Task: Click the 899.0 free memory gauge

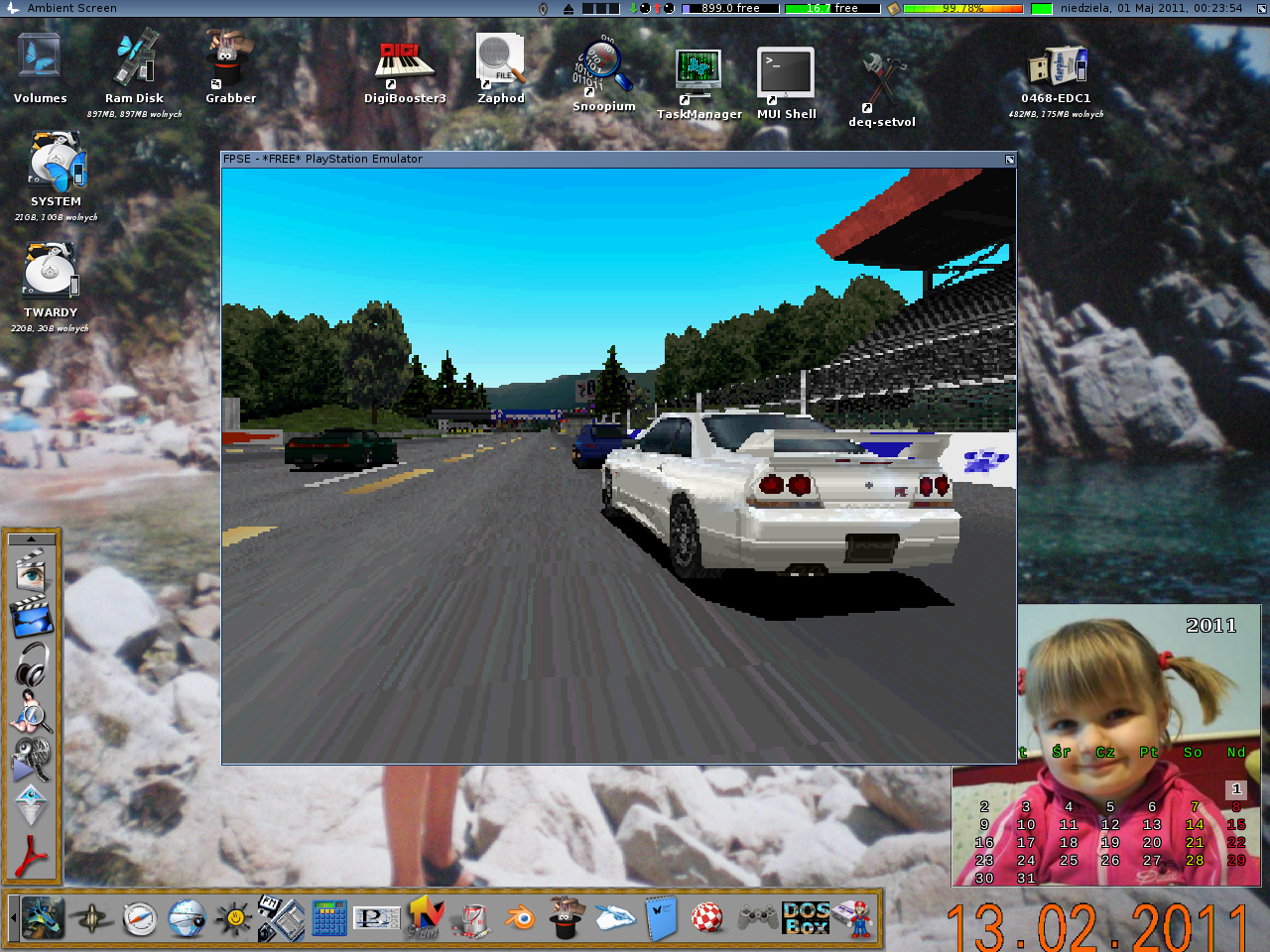Action: tap(730, 8)
